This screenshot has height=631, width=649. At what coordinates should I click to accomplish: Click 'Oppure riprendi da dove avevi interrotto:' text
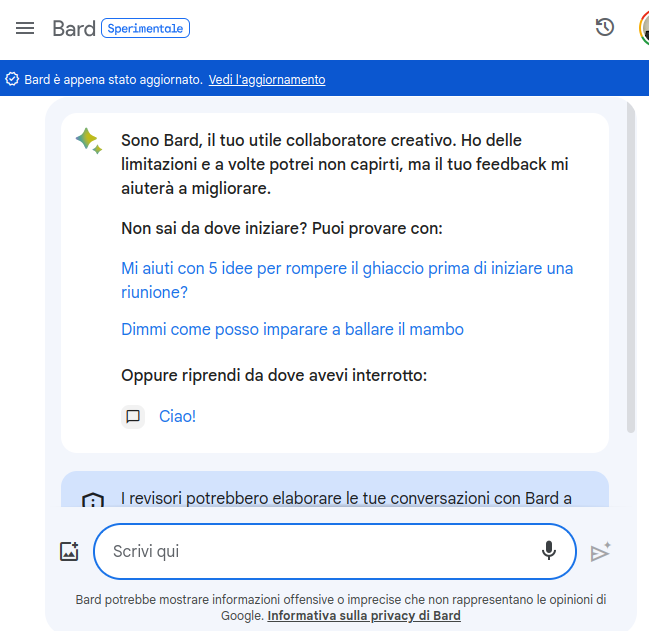coord(274,376)
